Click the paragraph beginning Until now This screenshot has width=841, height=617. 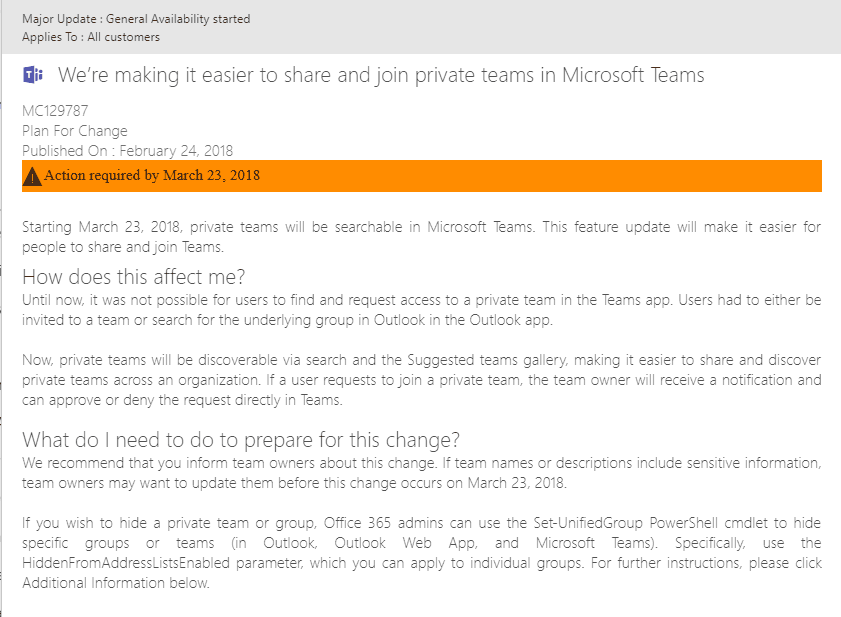421,310
